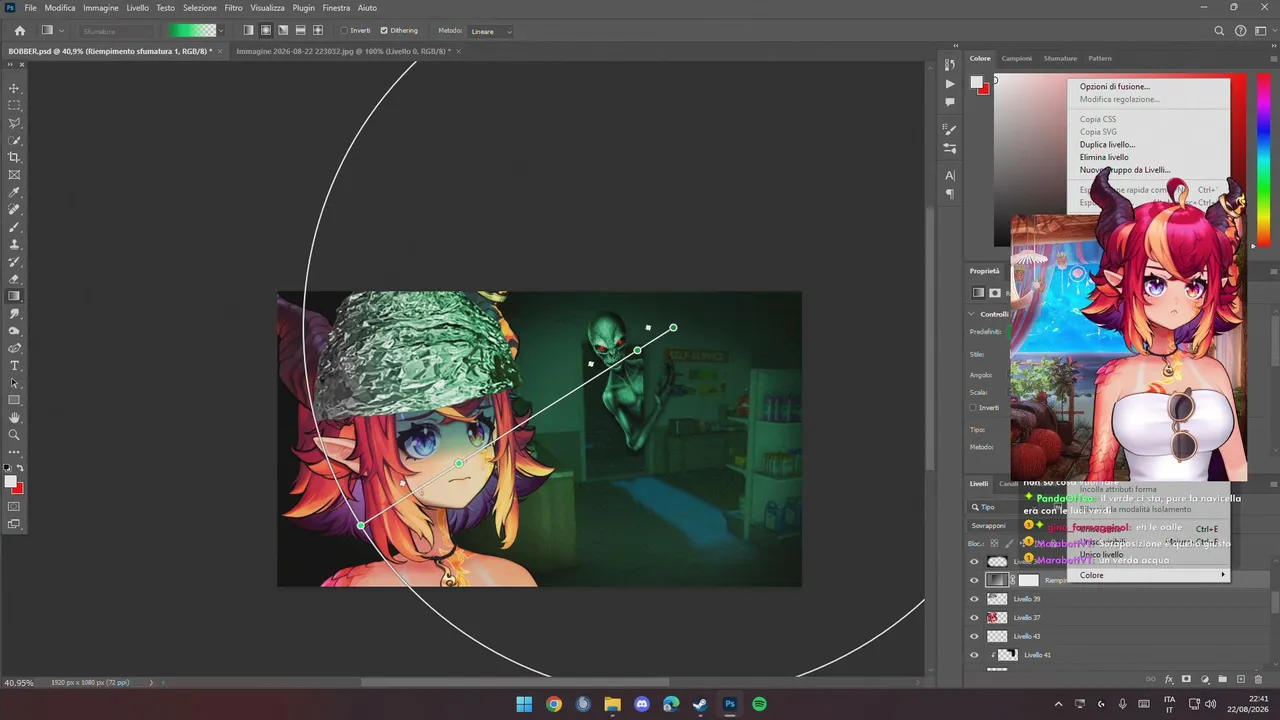Switch to the Campioni tab
The image size is (1280, 720).
click(x=1017, y=58)
